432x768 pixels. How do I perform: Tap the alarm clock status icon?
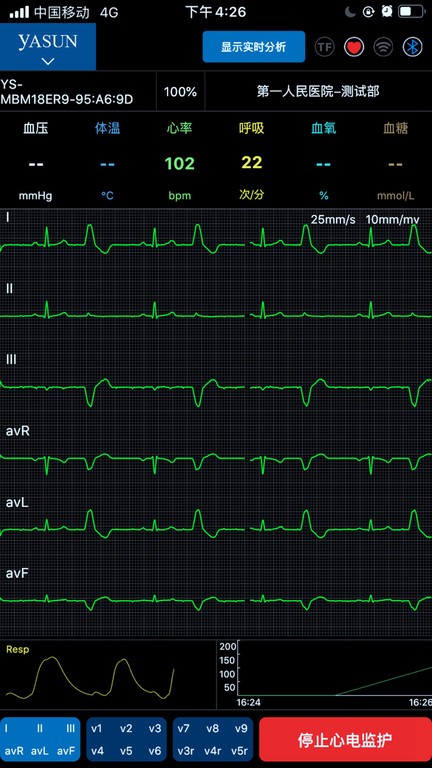pyautogui.click(x=387, y=12)
